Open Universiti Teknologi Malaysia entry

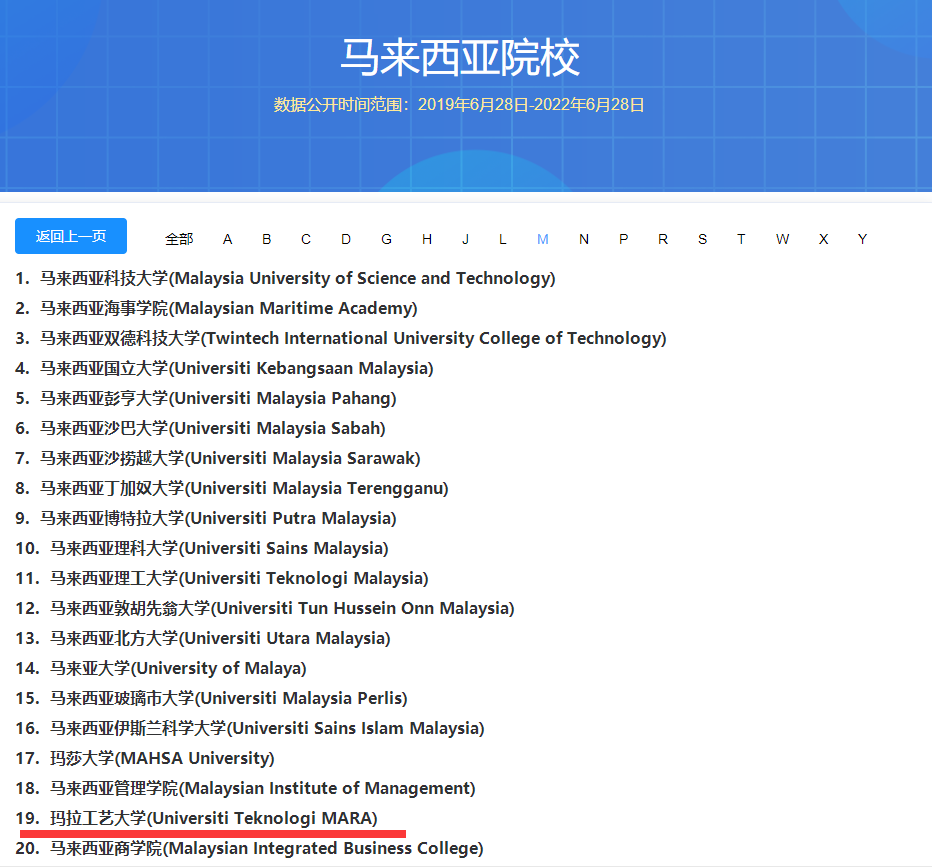[239, 578]
